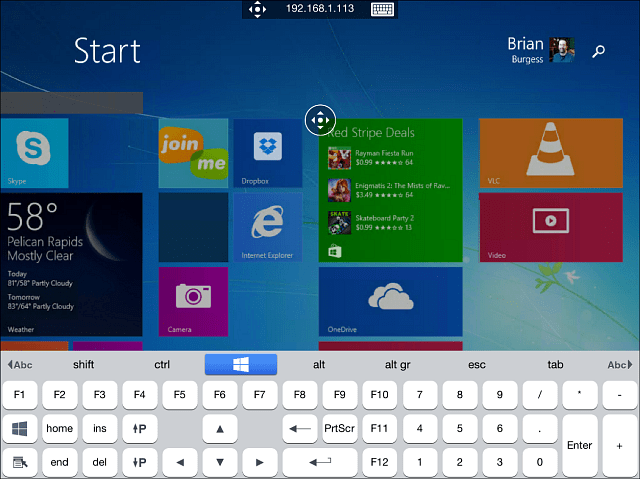Click Store icon in Red Stripe Deals tile

[335, 251]
